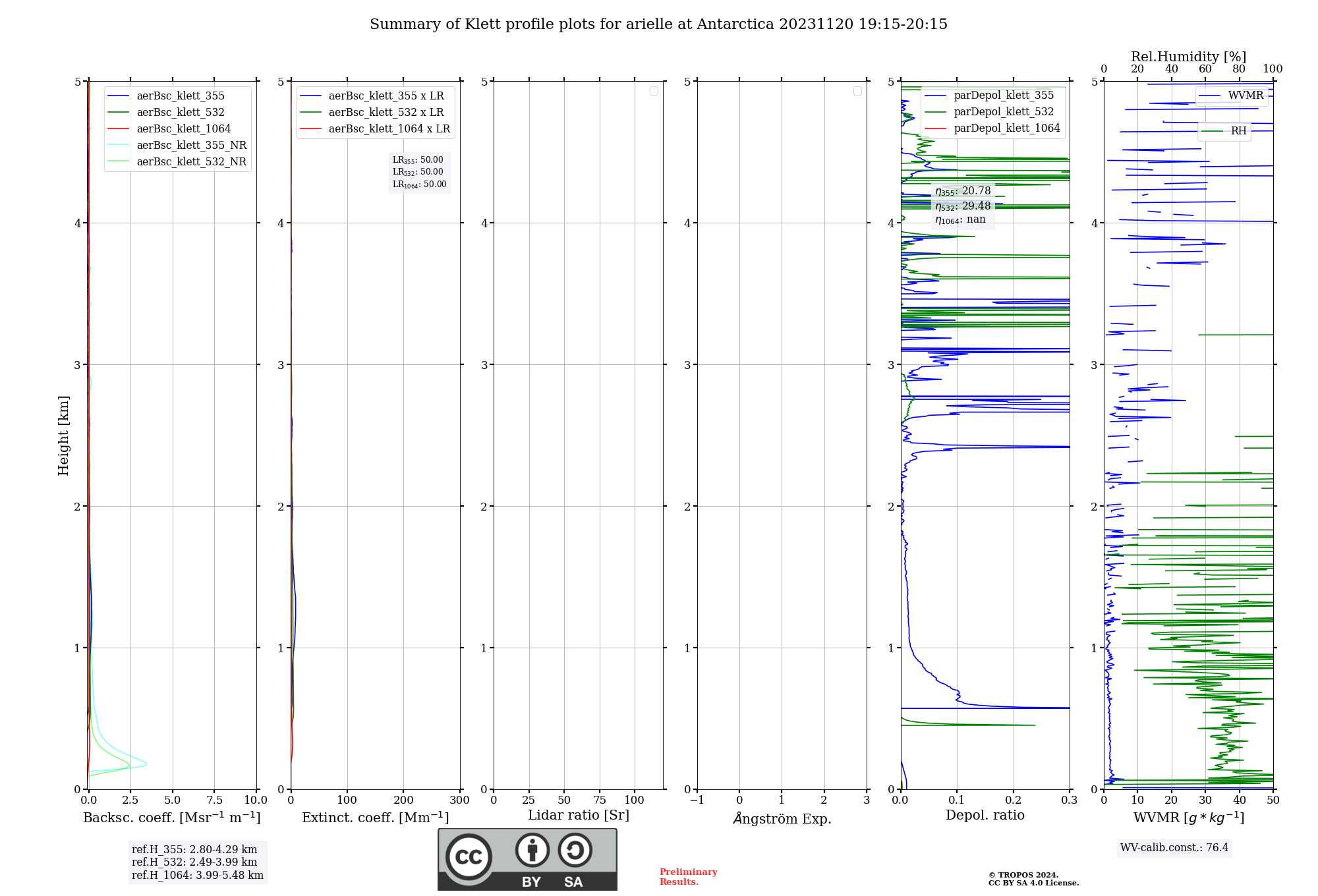Click the LR1064: 50.00 annotation
1318x896 pixels.
pos(420,184)
